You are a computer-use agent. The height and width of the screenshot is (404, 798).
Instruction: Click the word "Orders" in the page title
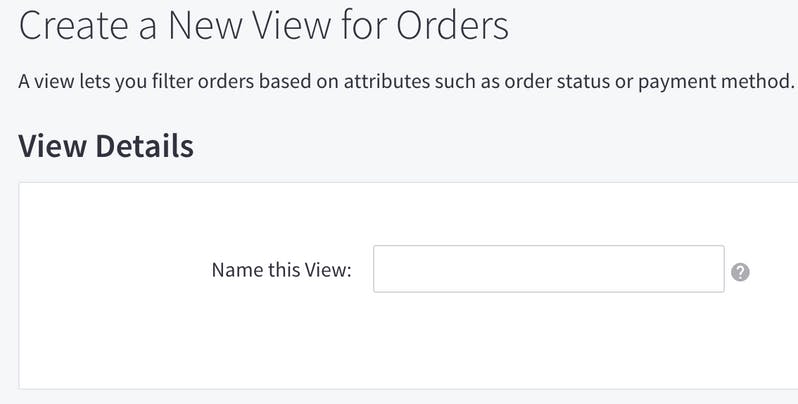(x=452, y=25)
